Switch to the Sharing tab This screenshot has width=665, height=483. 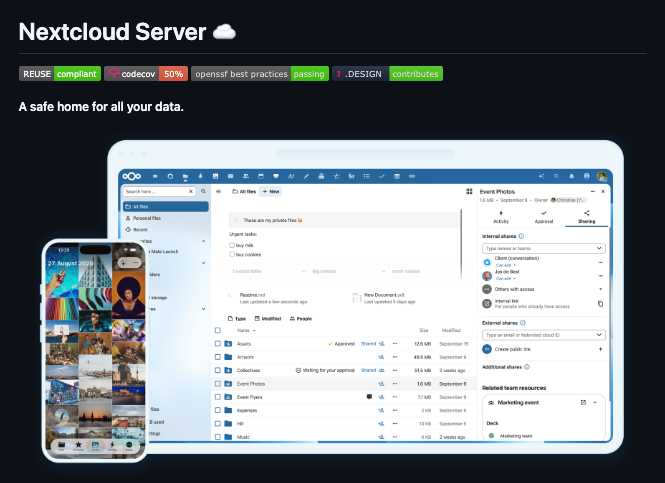[587, 217]
